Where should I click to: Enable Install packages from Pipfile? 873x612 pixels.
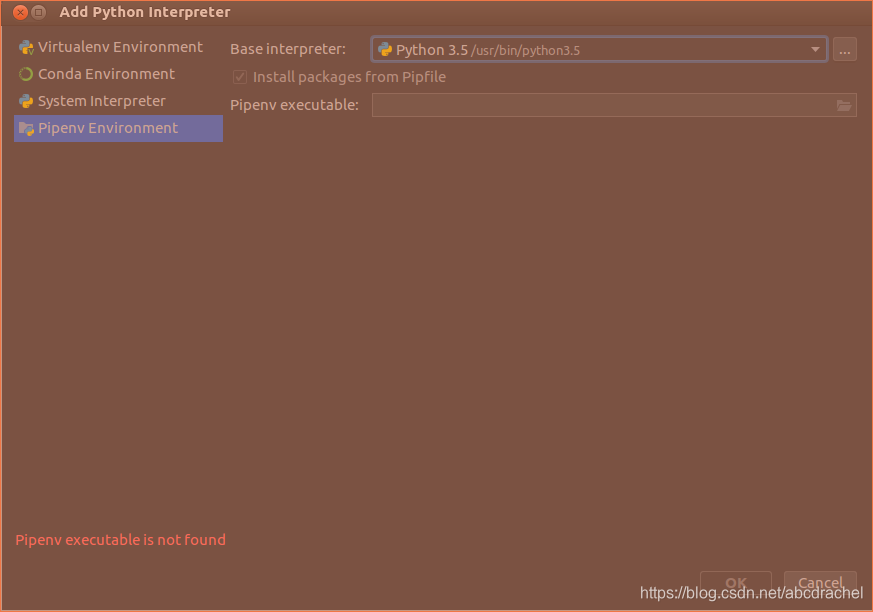pyautogui.click(x=240, y=76)
